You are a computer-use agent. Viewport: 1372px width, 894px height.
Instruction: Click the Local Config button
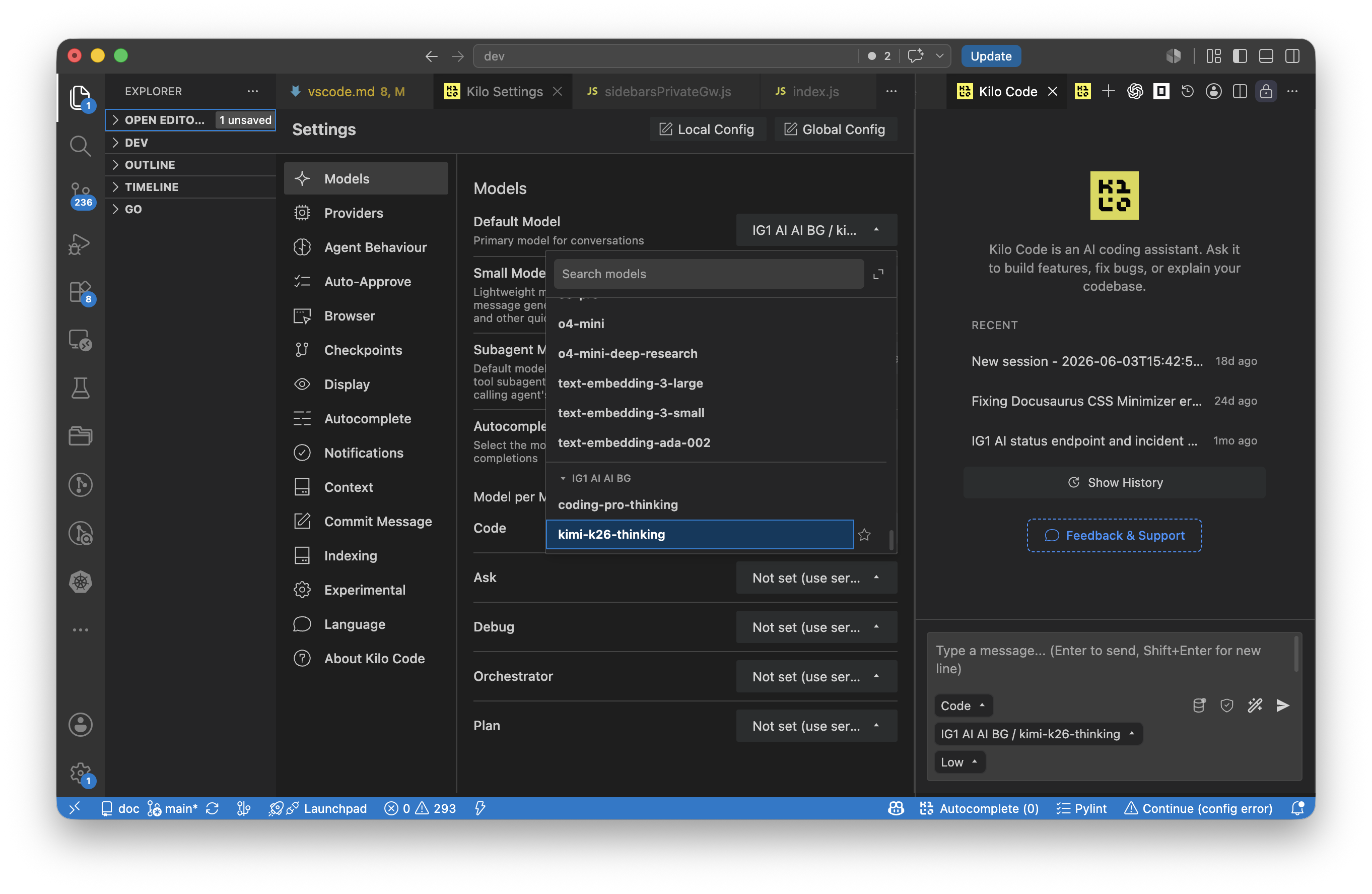(x=707, y=129)
